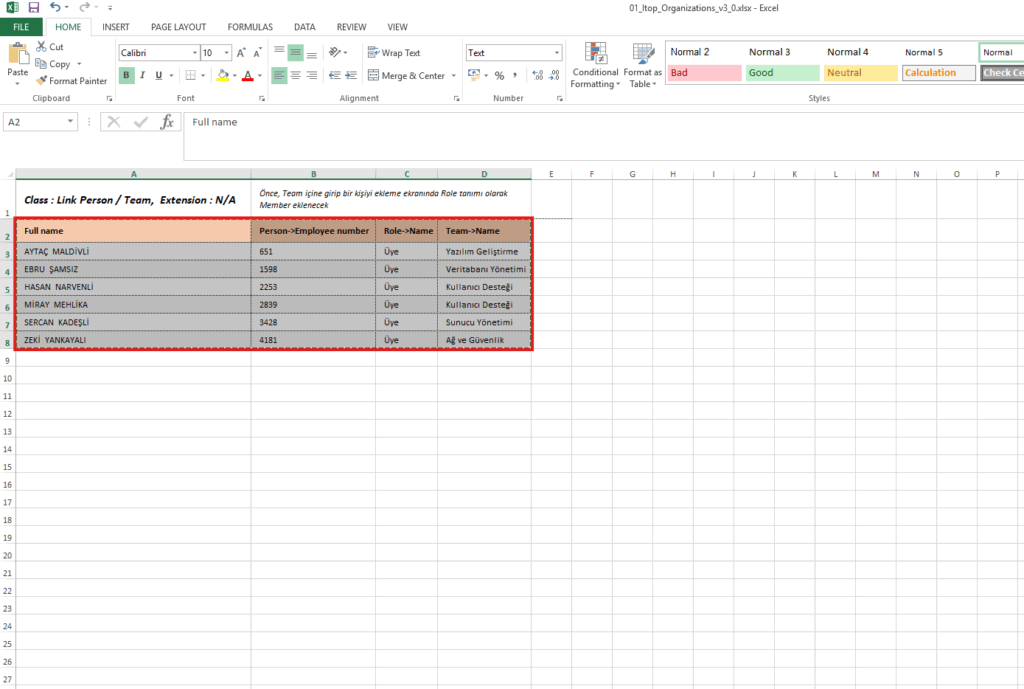Increase decimal places
This screenshot has width=1024, height=689.
537,75
